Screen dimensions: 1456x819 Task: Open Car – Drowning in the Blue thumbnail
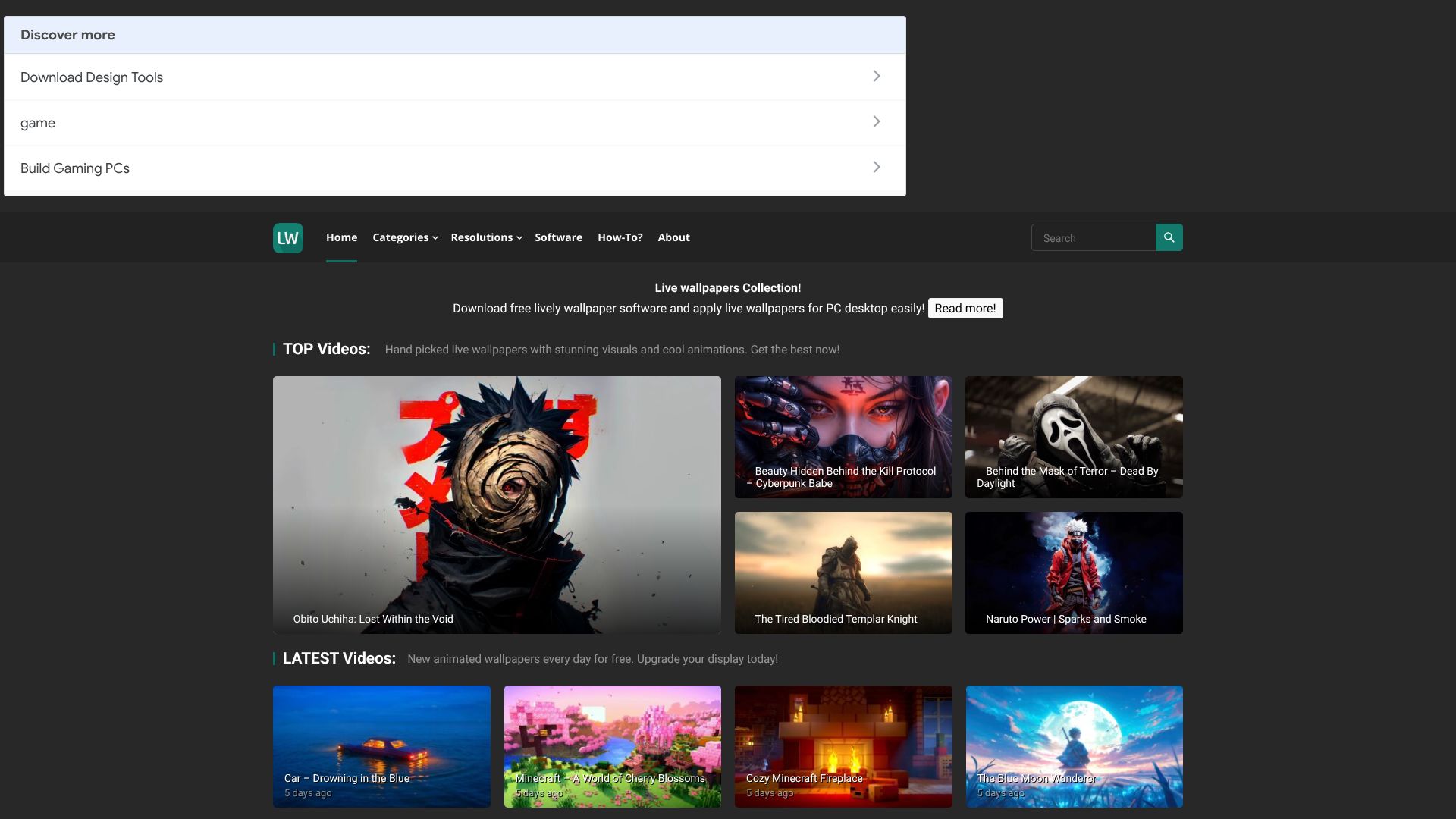pos(381,746)
